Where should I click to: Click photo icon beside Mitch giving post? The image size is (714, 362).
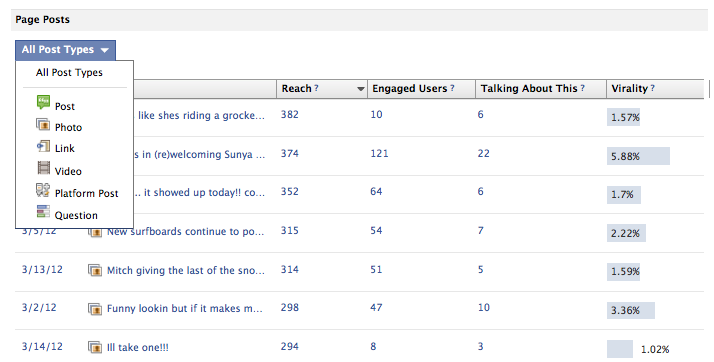(95, 270)
